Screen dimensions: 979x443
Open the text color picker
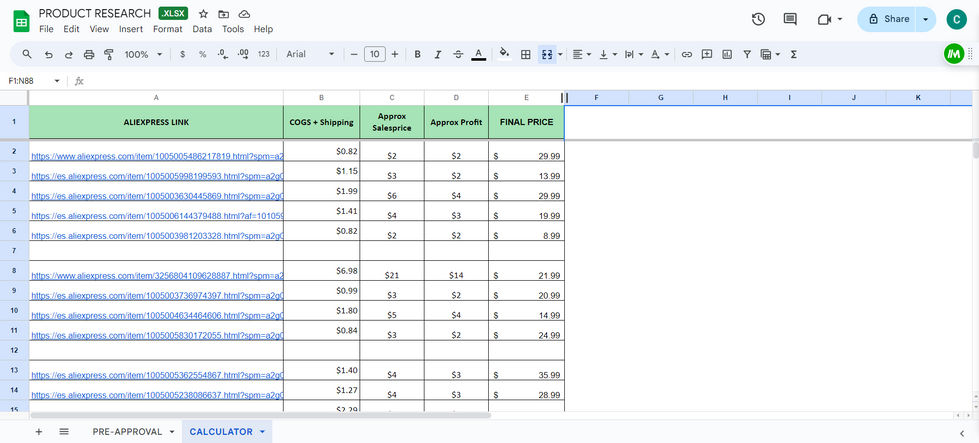(478, 54)
